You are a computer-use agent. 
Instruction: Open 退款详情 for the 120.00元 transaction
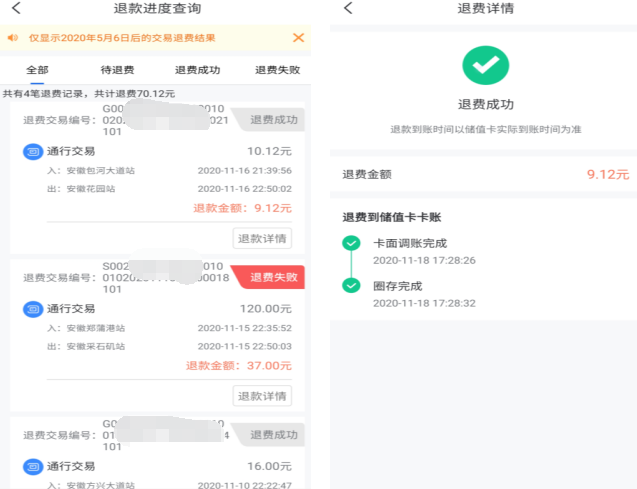point(262,396)
